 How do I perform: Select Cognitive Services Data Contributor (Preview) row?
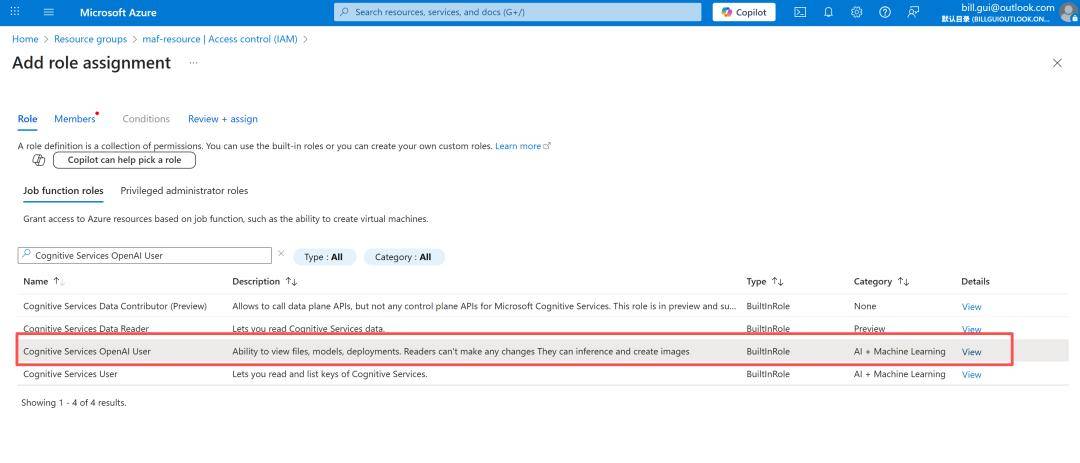point(541,306)
